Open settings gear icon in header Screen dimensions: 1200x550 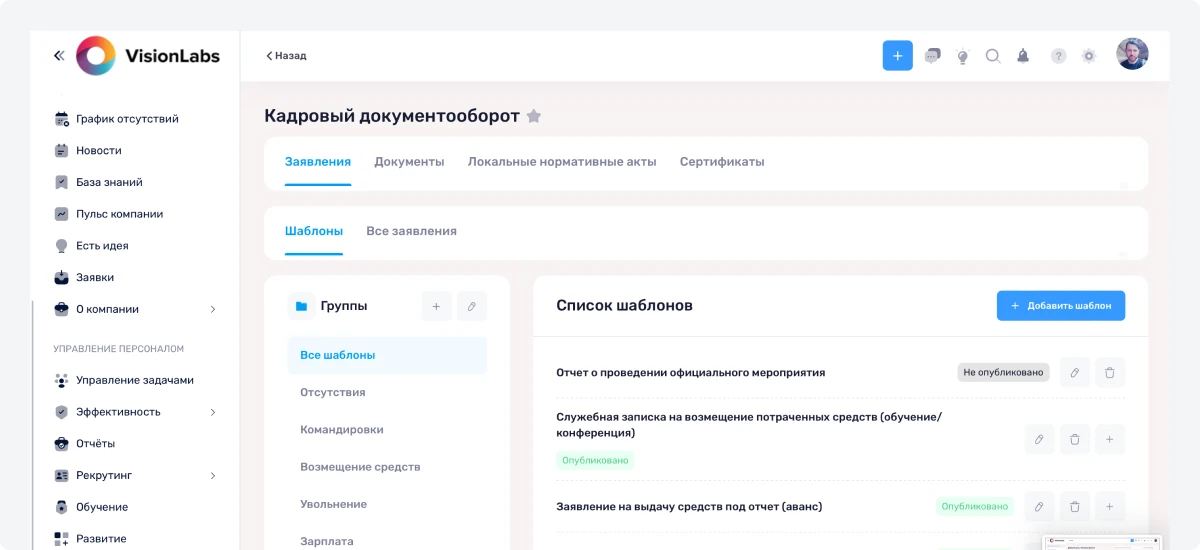tap(1089, 56)
